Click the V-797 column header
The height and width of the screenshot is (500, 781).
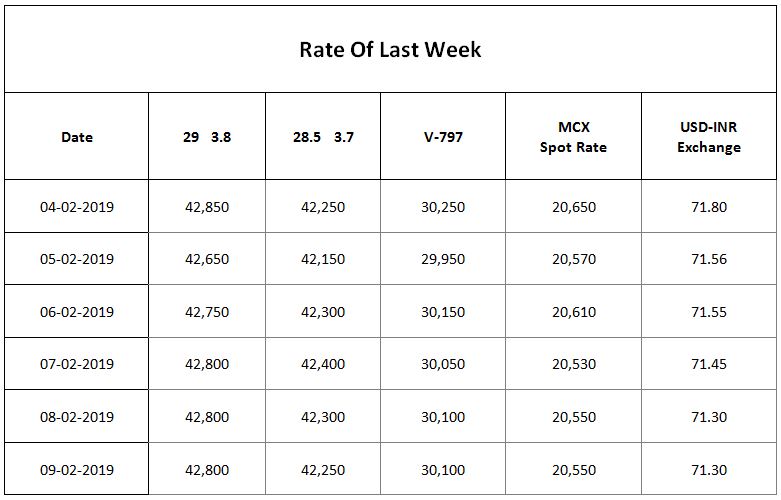443,136
